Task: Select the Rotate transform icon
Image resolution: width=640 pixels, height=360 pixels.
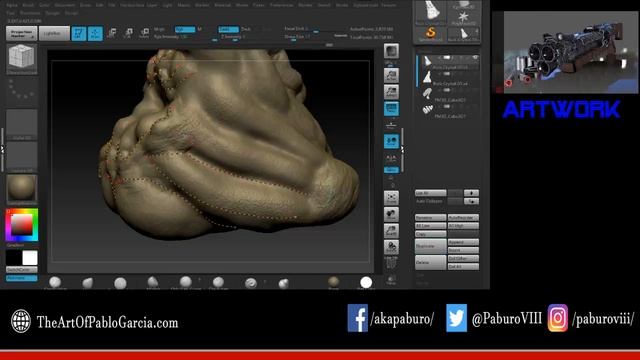Action: tap(144, 33)
